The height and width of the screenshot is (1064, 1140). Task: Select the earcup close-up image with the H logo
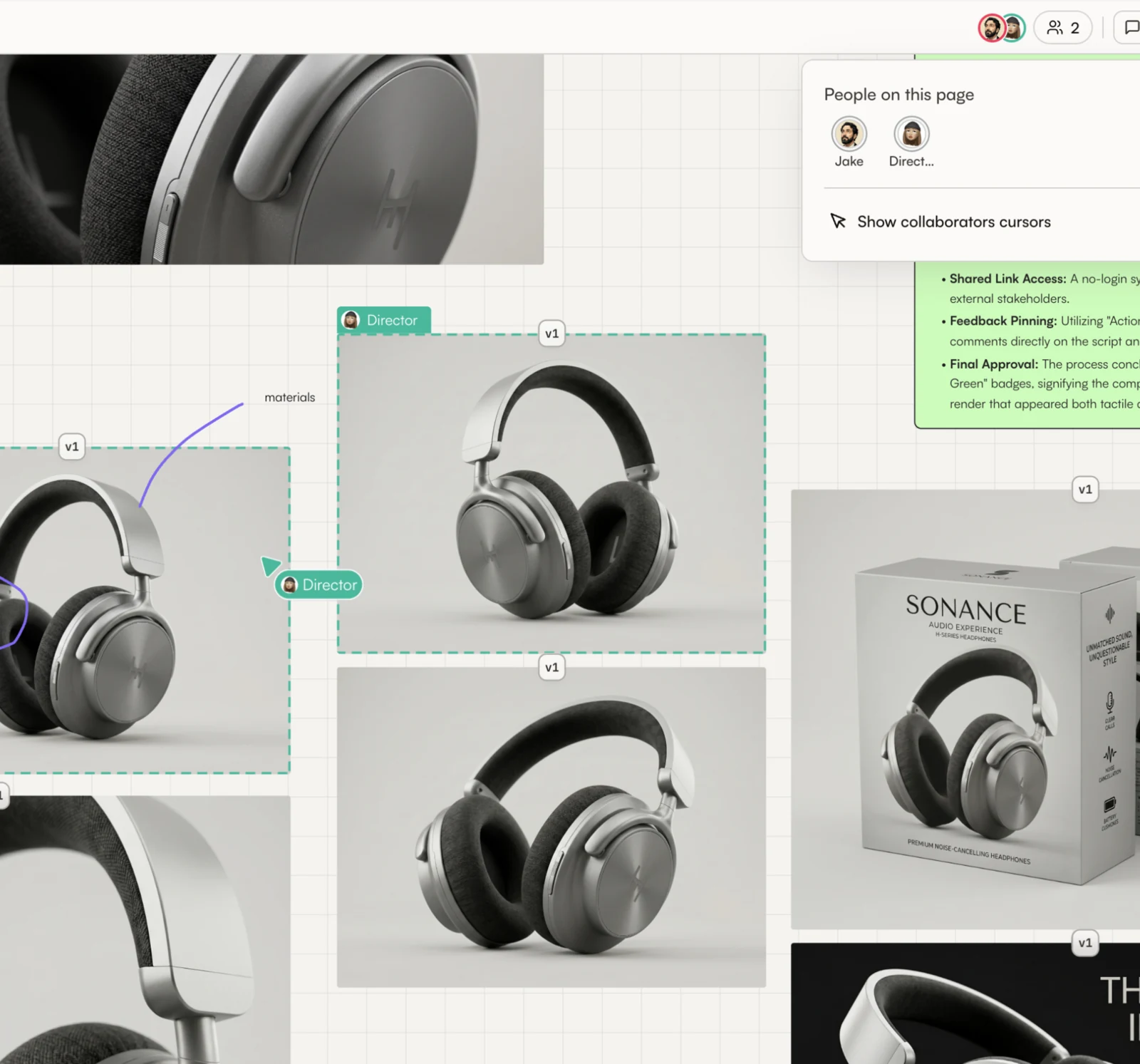271,159
